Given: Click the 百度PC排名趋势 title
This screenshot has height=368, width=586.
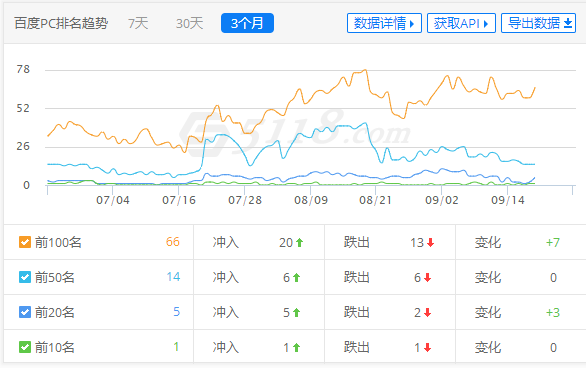Looking at the screenshot, I should [x=61, y=23].
